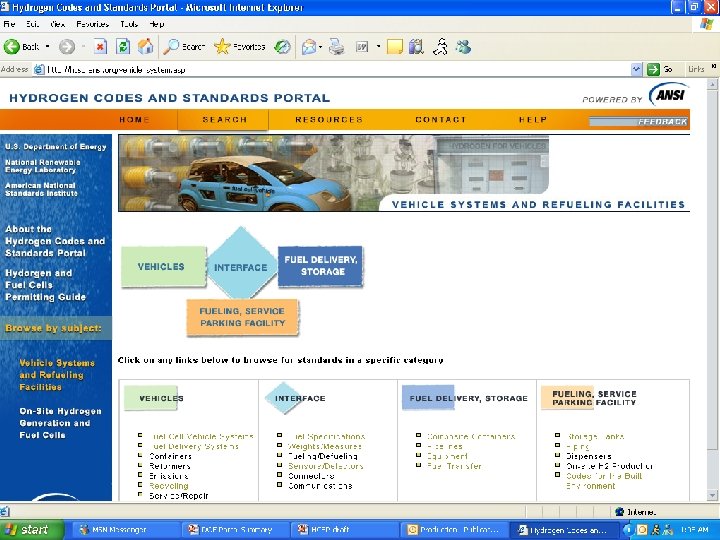Image resolution: width=720 pixels, height=540 pixels.
Task: Click the ANSI logo
Action: click(668, 94)
